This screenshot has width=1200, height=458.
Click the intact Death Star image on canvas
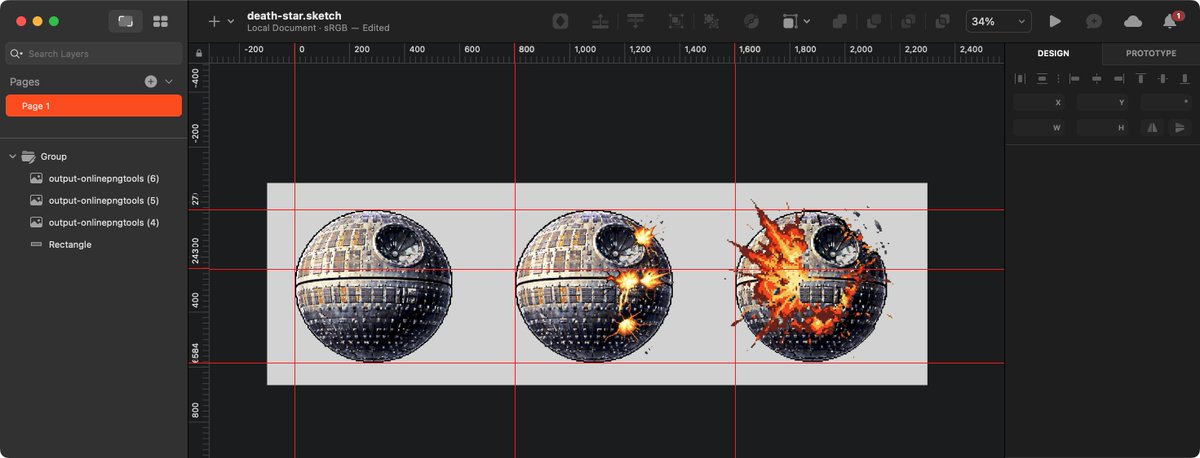point(374,286)
